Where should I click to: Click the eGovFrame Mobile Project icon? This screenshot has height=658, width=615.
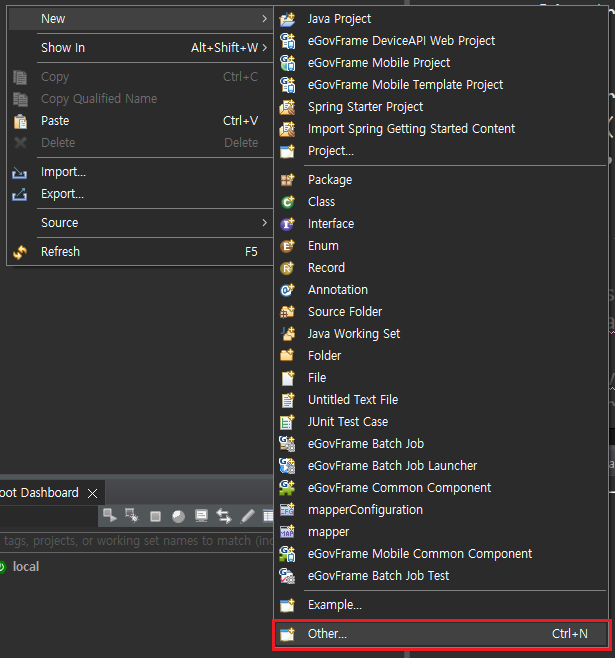point(287,63)
